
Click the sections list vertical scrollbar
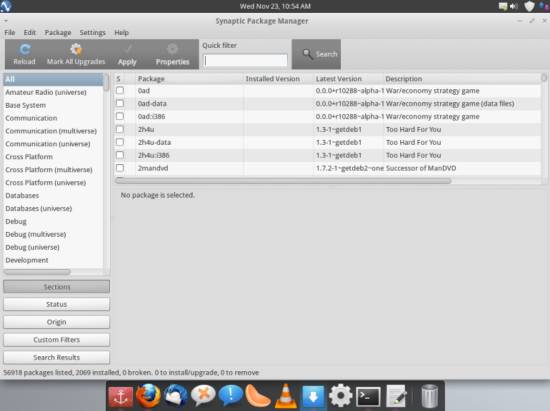[x=106, y=82]
